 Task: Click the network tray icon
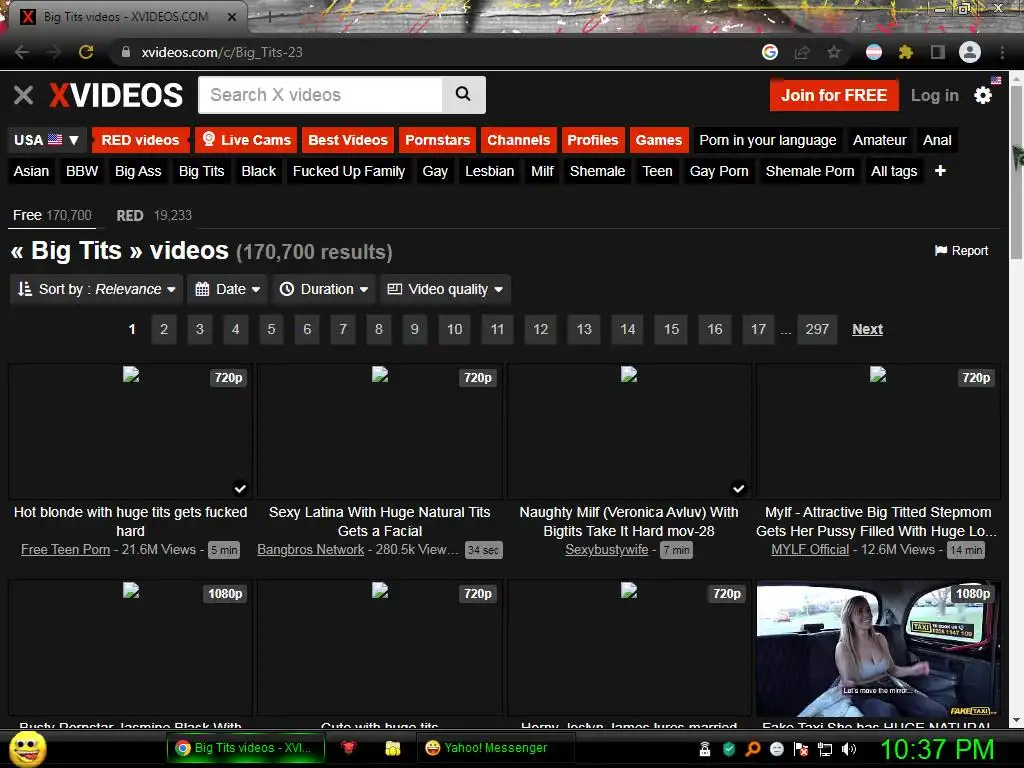pos(825,749)
